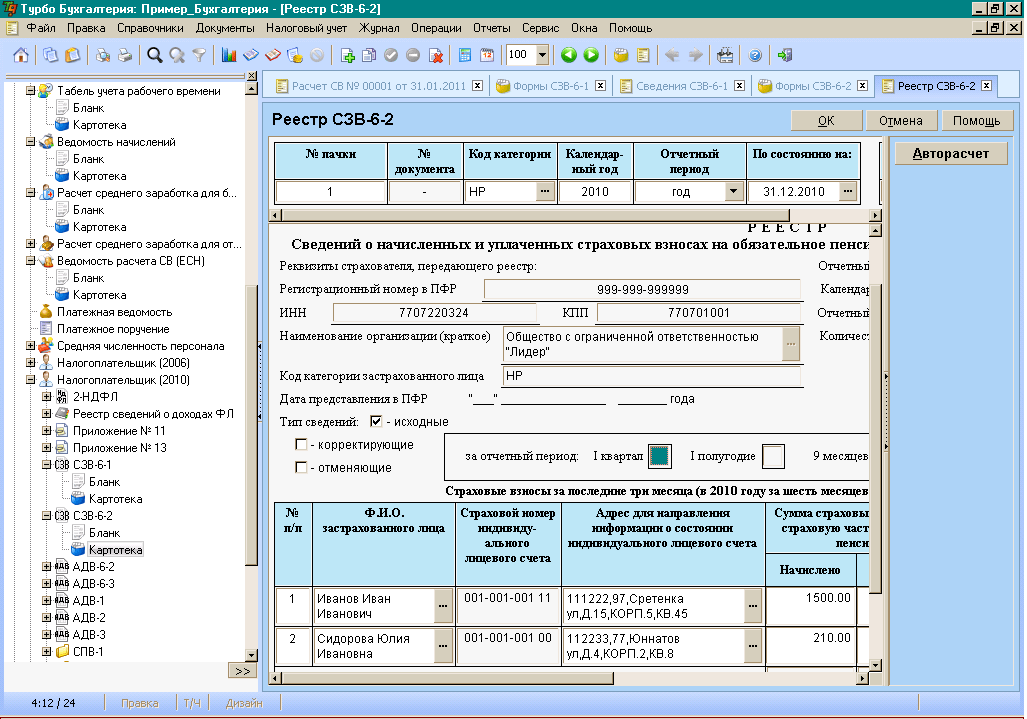Click the calculator icon in the toolbar
This screenshot has height=719, width=1027.
click(x=464, y=55)
